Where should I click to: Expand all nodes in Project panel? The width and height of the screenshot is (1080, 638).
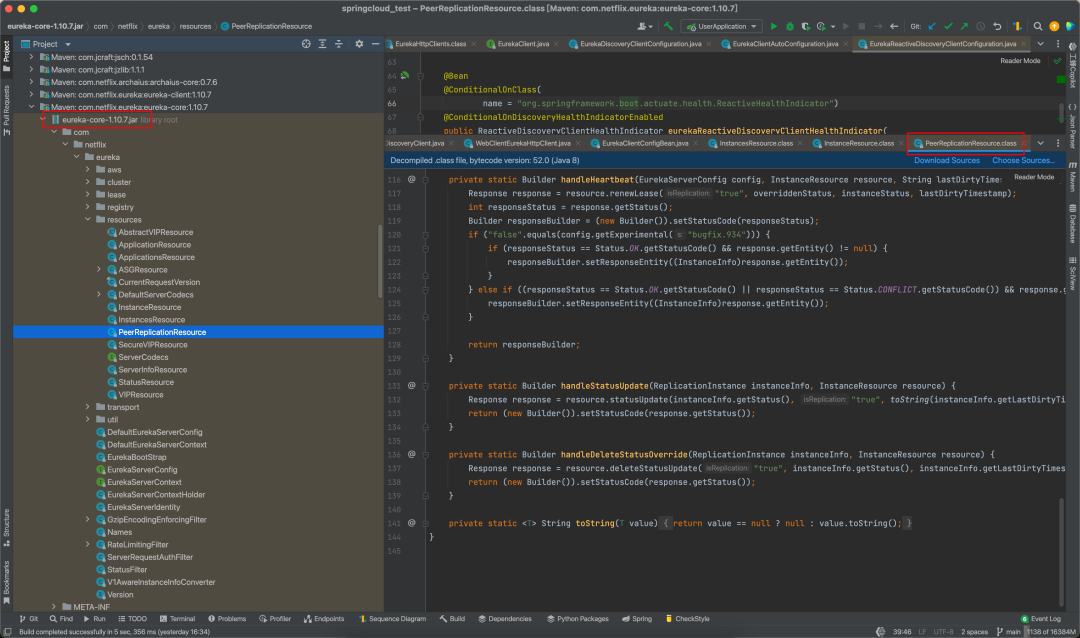pos(322,43)
